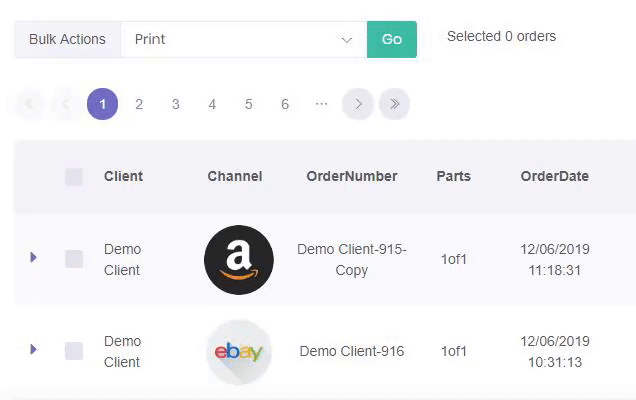
Task: Click the previous page arrow
Action: click(x=66, y=104)
